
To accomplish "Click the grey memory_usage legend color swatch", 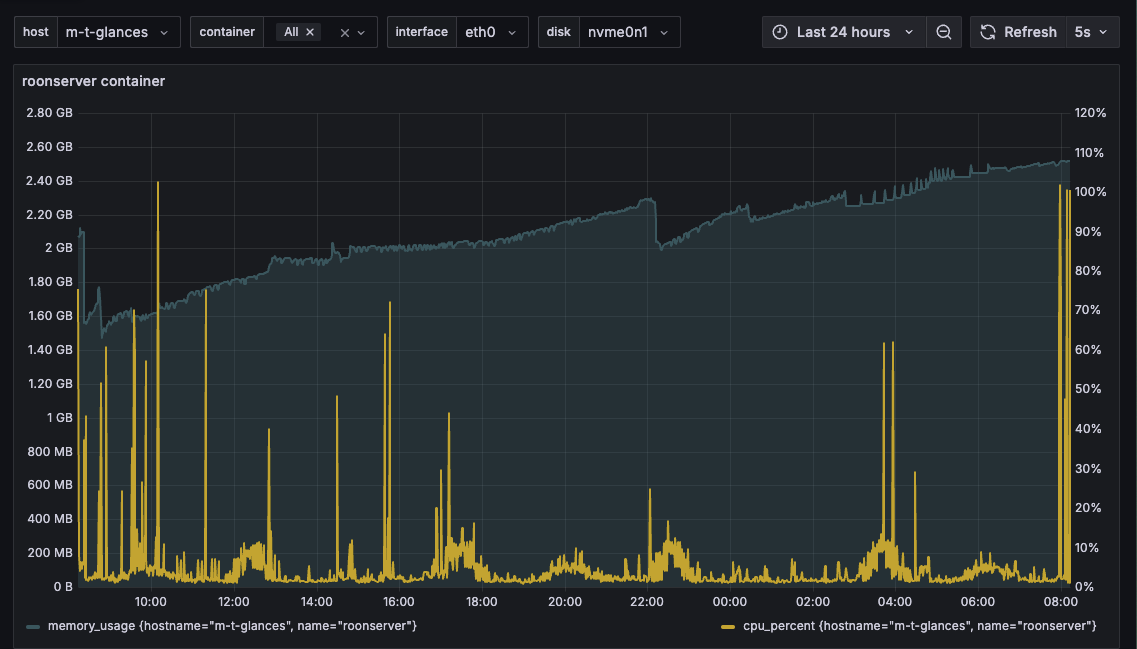I will (33, 626).
